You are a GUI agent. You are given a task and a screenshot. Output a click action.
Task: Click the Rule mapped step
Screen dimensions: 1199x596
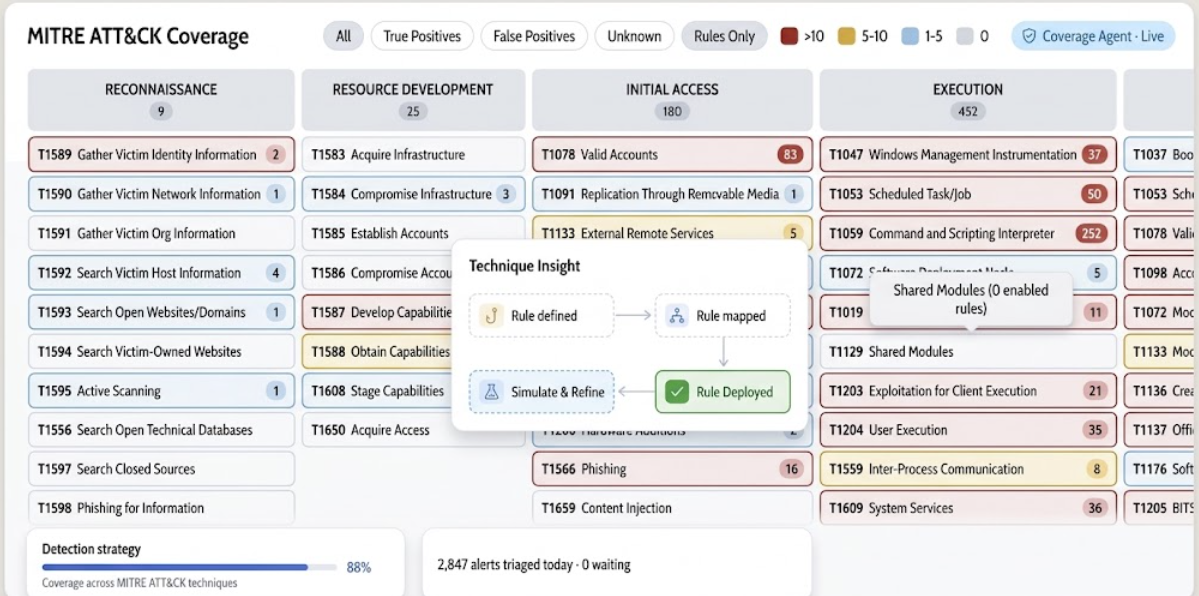click(723, 315)
